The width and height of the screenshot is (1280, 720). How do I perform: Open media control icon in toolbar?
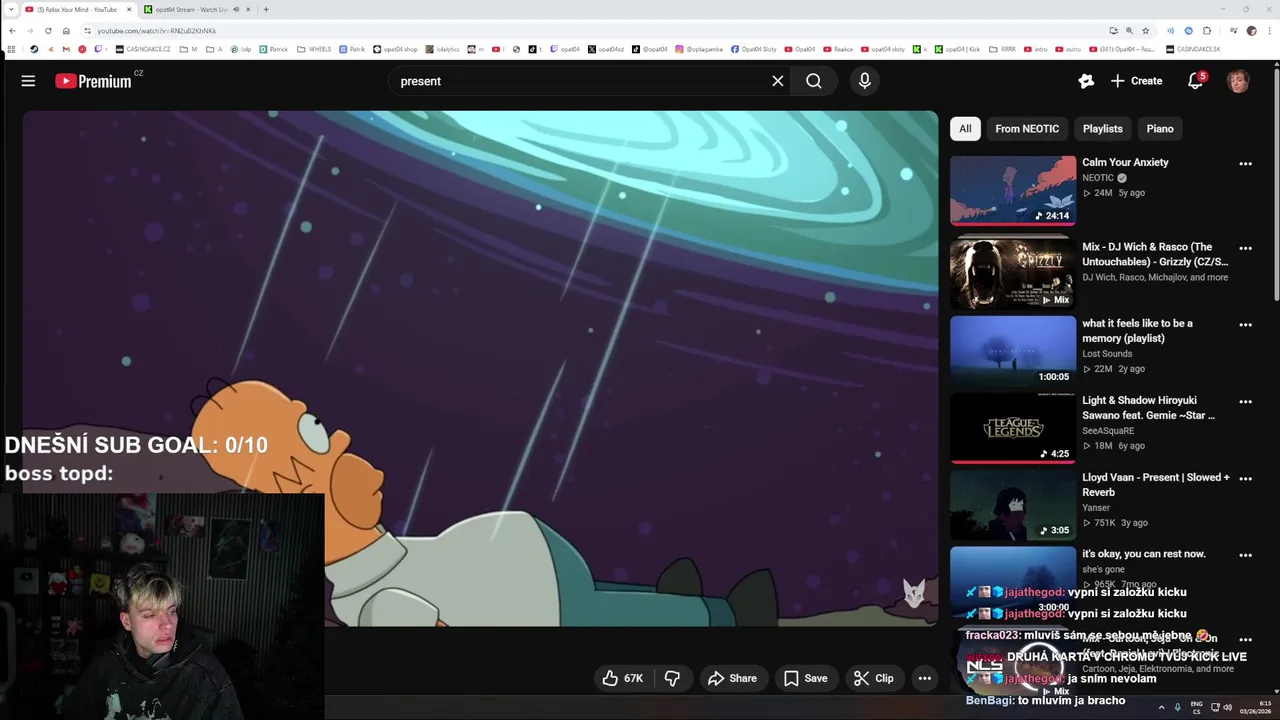1233,31
